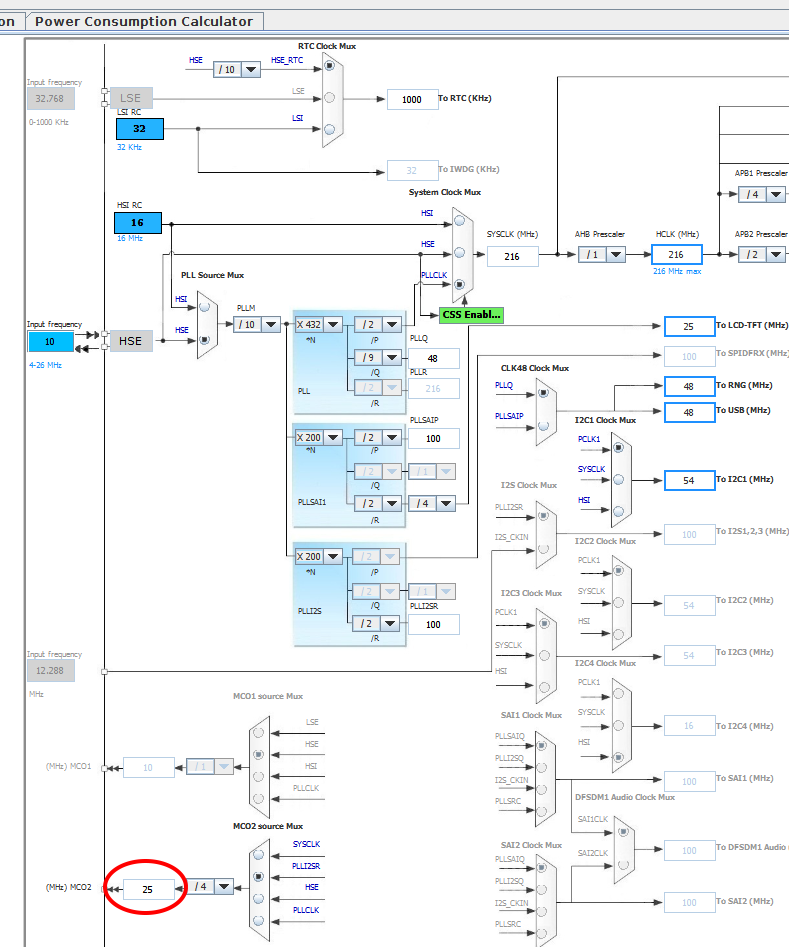The height and width of the screenshot is (947, 789).
Task: Open PLLSAI1 X 200 multiplier dropdown
Action: [333, 437]
